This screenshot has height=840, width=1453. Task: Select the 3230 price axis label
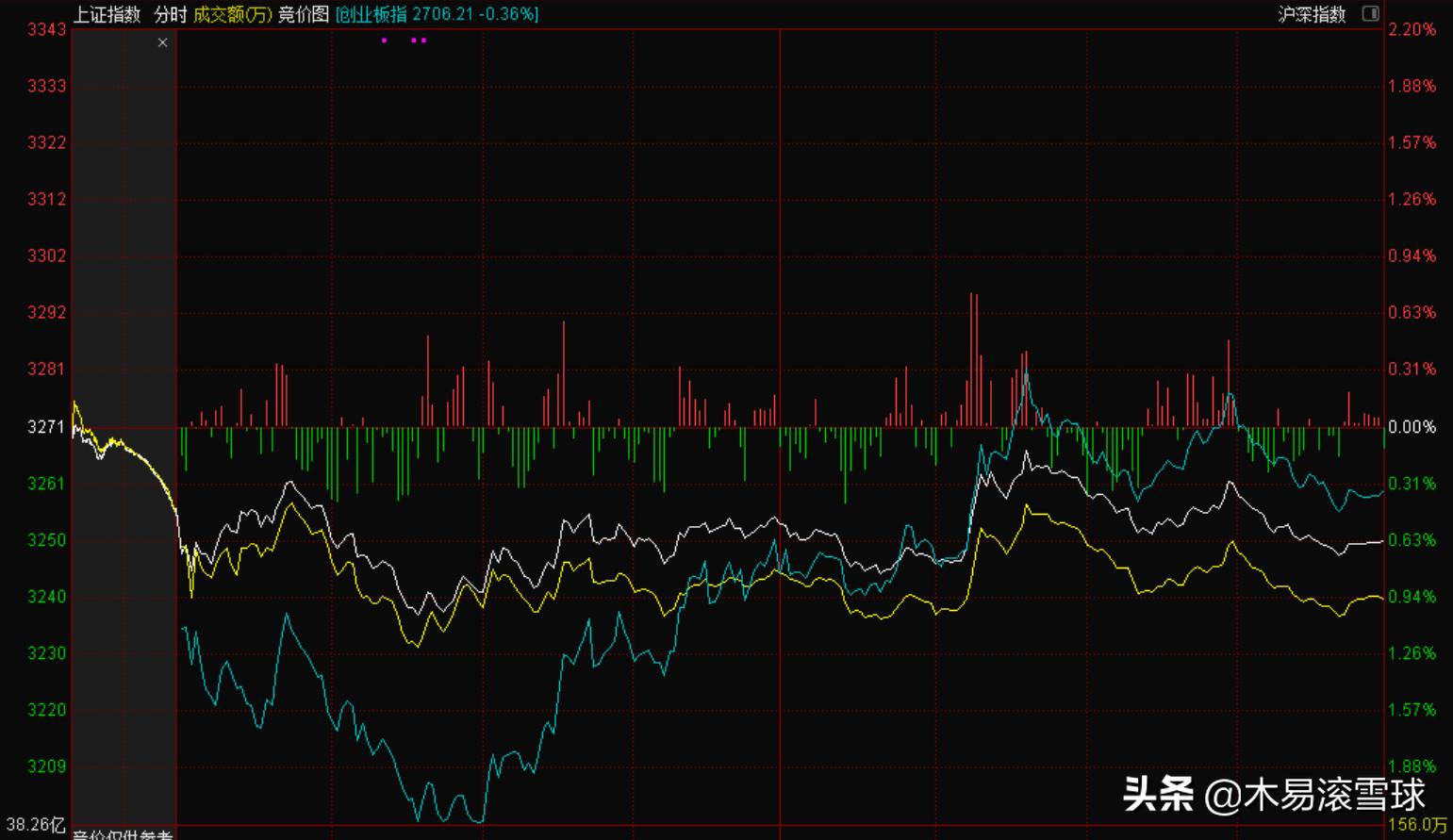click(47, 653)
